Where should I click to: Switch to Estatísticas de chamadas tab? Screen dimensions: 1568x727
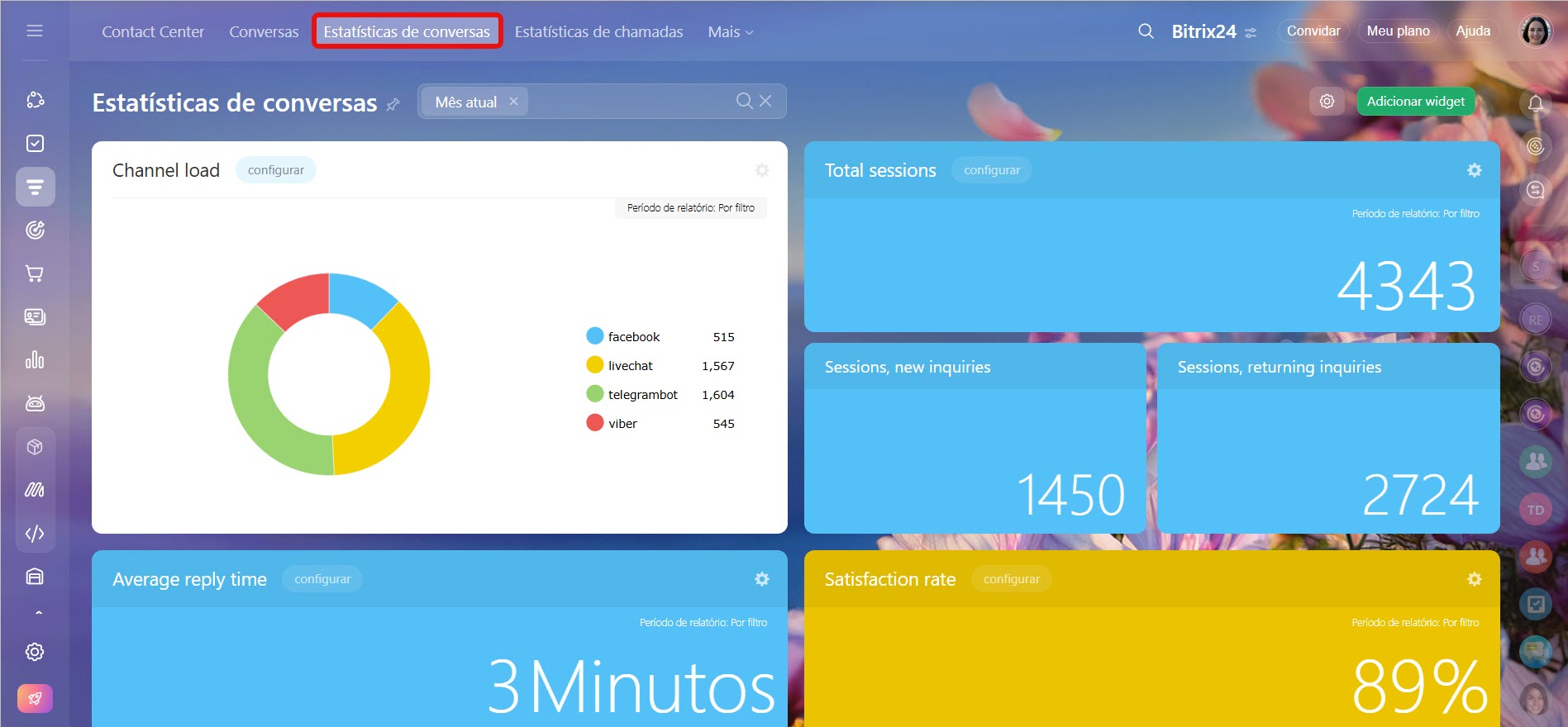(x=598, y=32)
